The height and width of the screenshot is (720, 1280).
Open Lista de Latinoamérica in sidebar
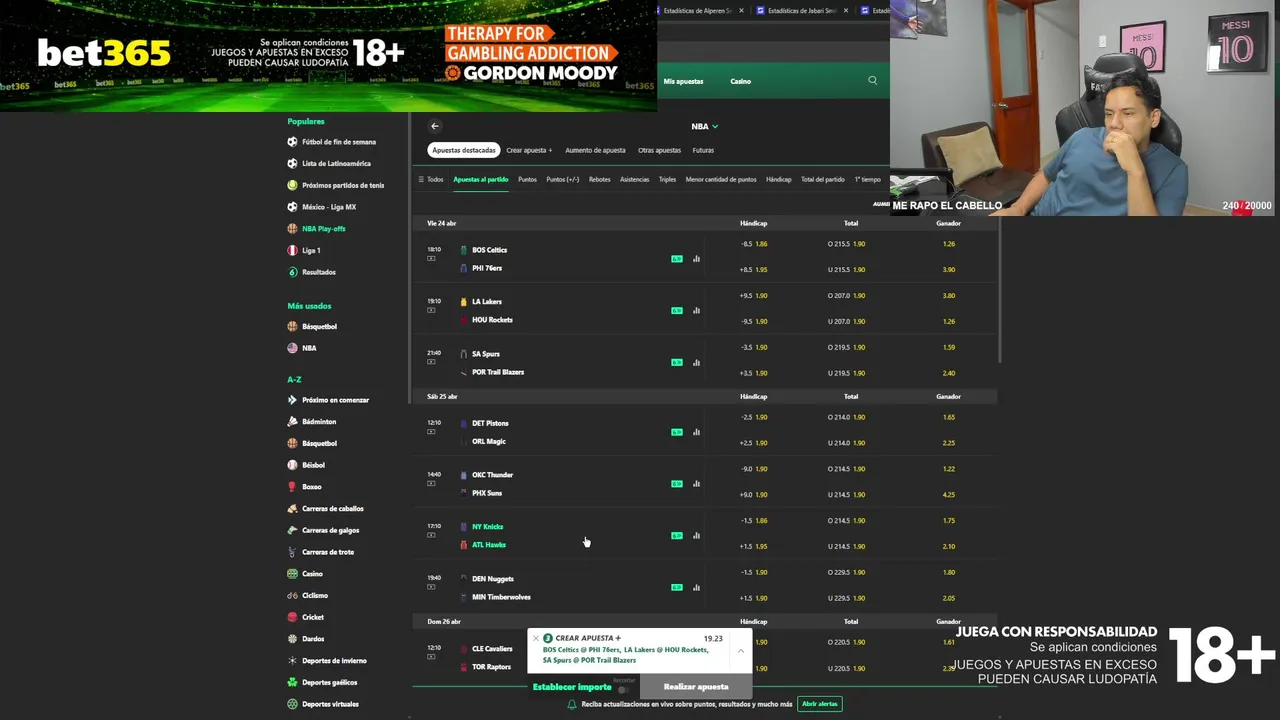point(336,164)
